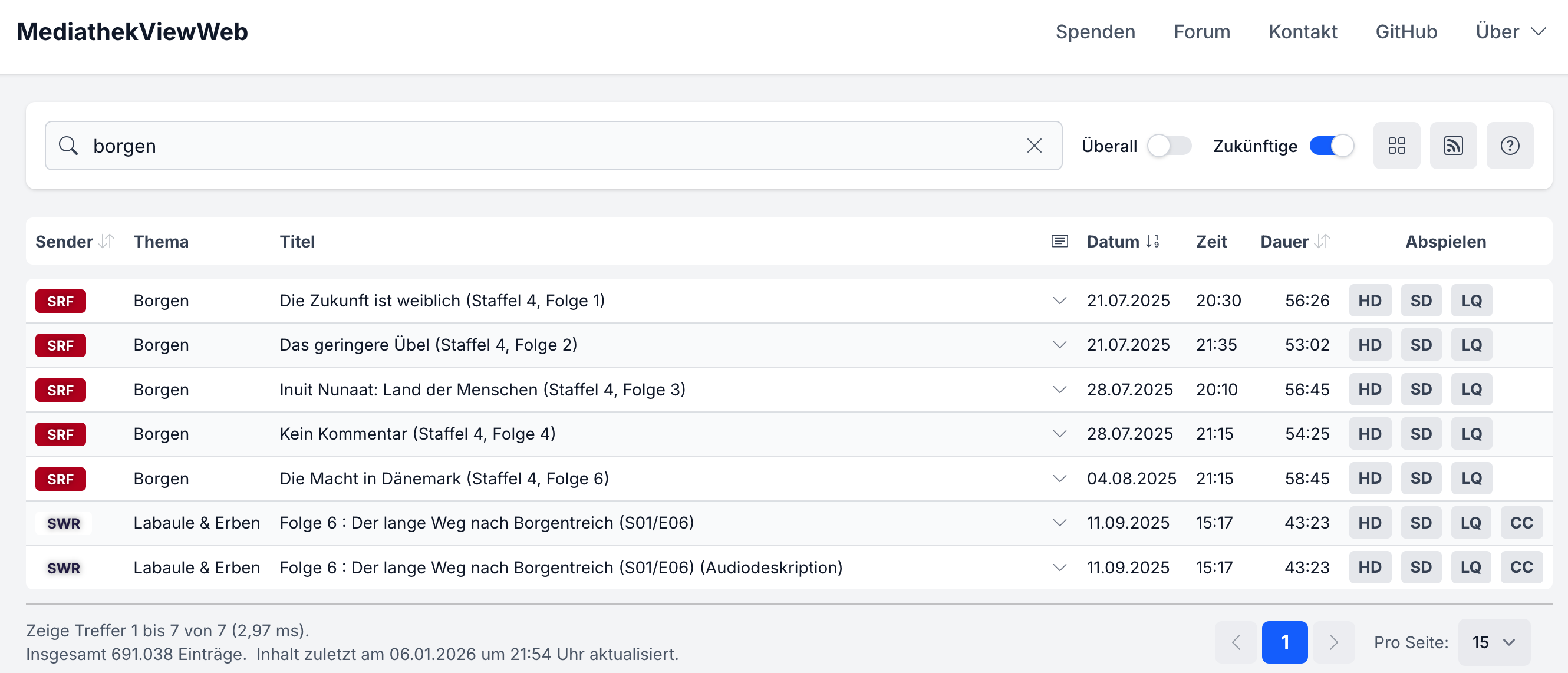Click the description column header icon
This screenshot has height=673, width=1568.
[1059, 242]
